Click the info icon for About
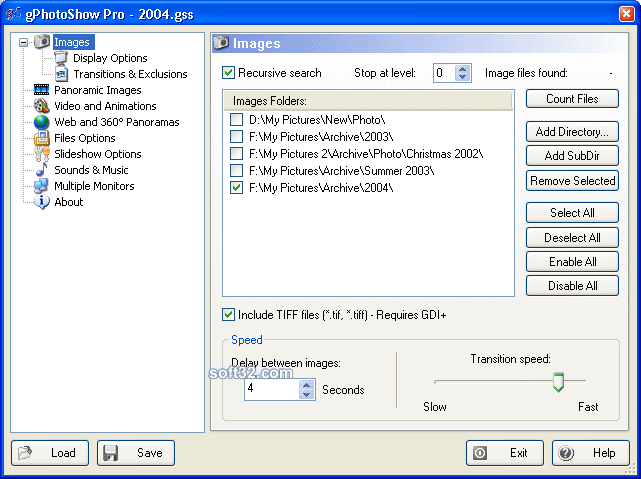 [42, 201]
